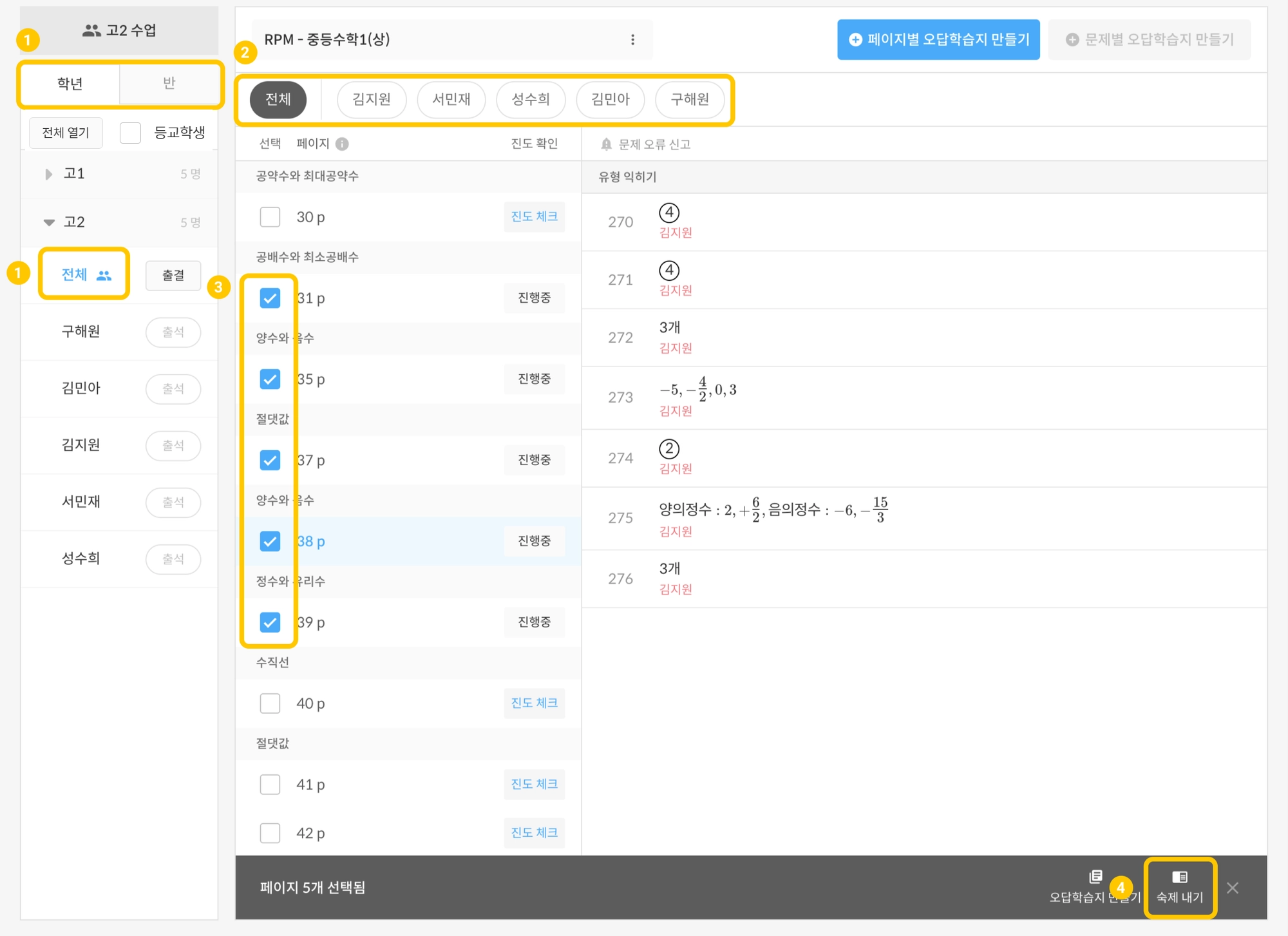Click the info icon next to 페이지
Viewport: 1288px width, 936px height.
pyautogui.click(x=343, y=144)
